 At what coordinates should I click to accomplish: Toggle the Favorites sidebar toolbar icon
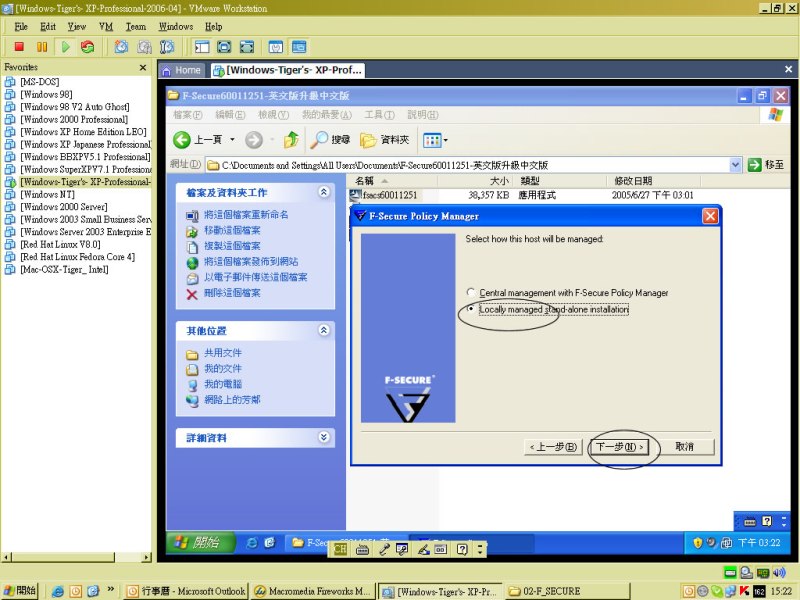click(x=202, y=47)
